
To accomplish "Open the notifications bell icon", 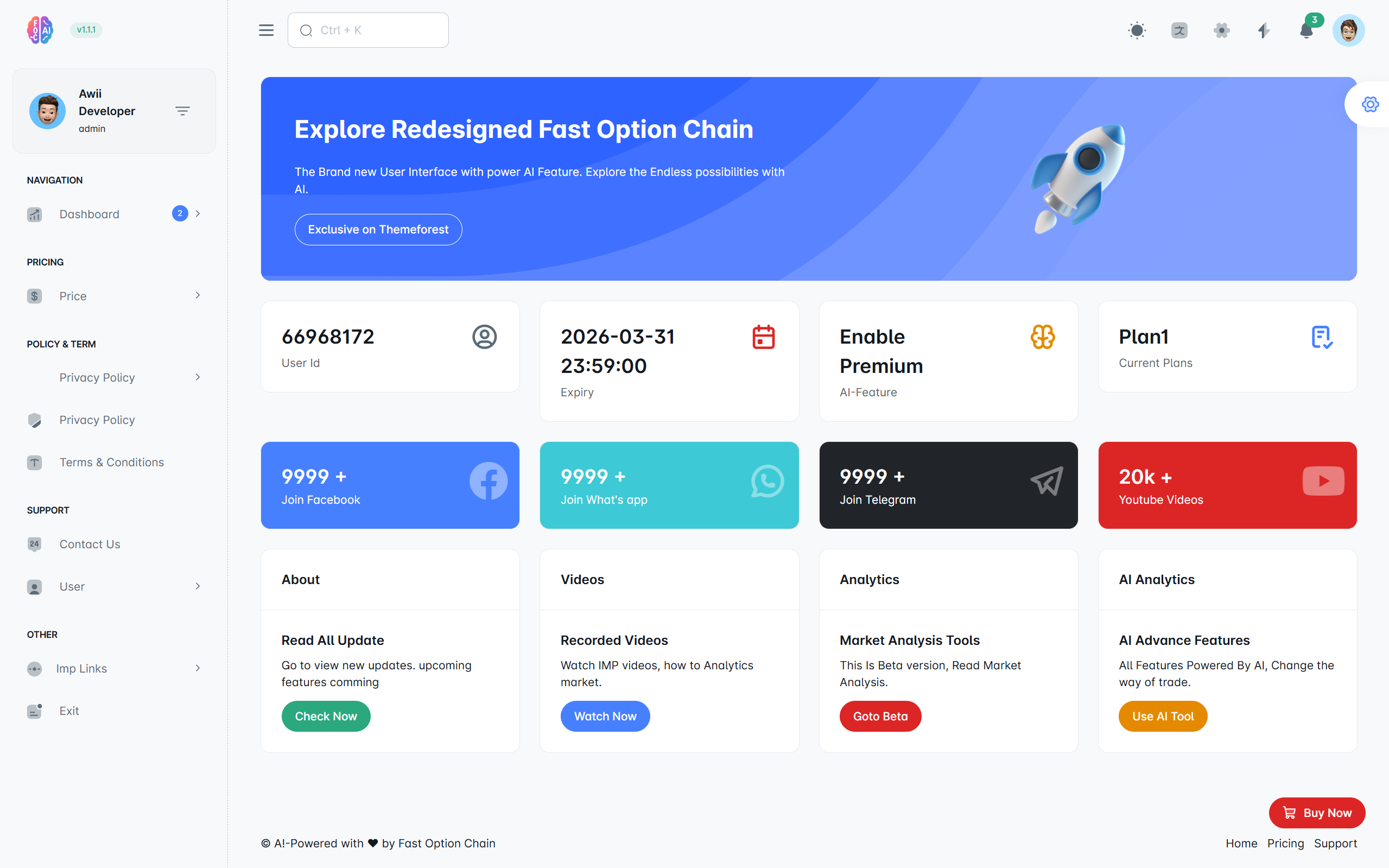I will pyautogui.click(x=1306, y=30).
